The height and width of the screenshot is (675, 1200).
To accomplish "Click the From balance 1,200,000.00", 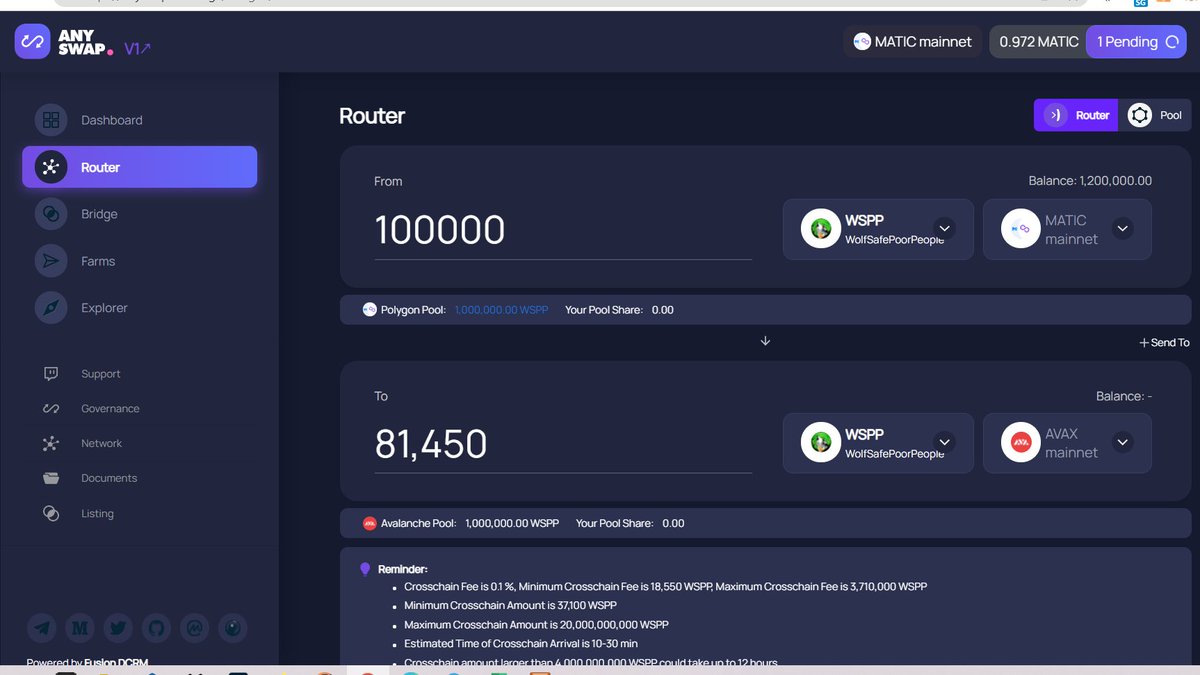I will tap(1090, 181).
